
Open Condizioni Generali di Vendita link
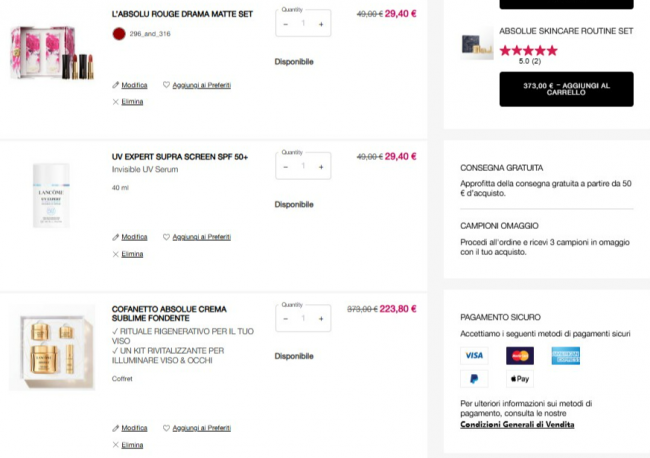517,424
